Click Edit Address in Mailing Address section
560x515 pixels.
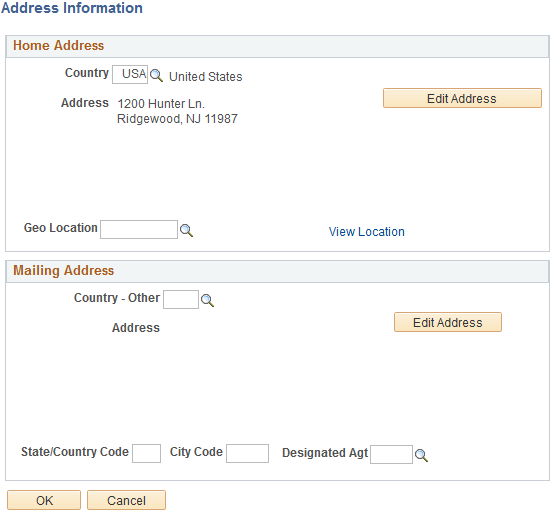pyautogui.click(x=448, y=322)
